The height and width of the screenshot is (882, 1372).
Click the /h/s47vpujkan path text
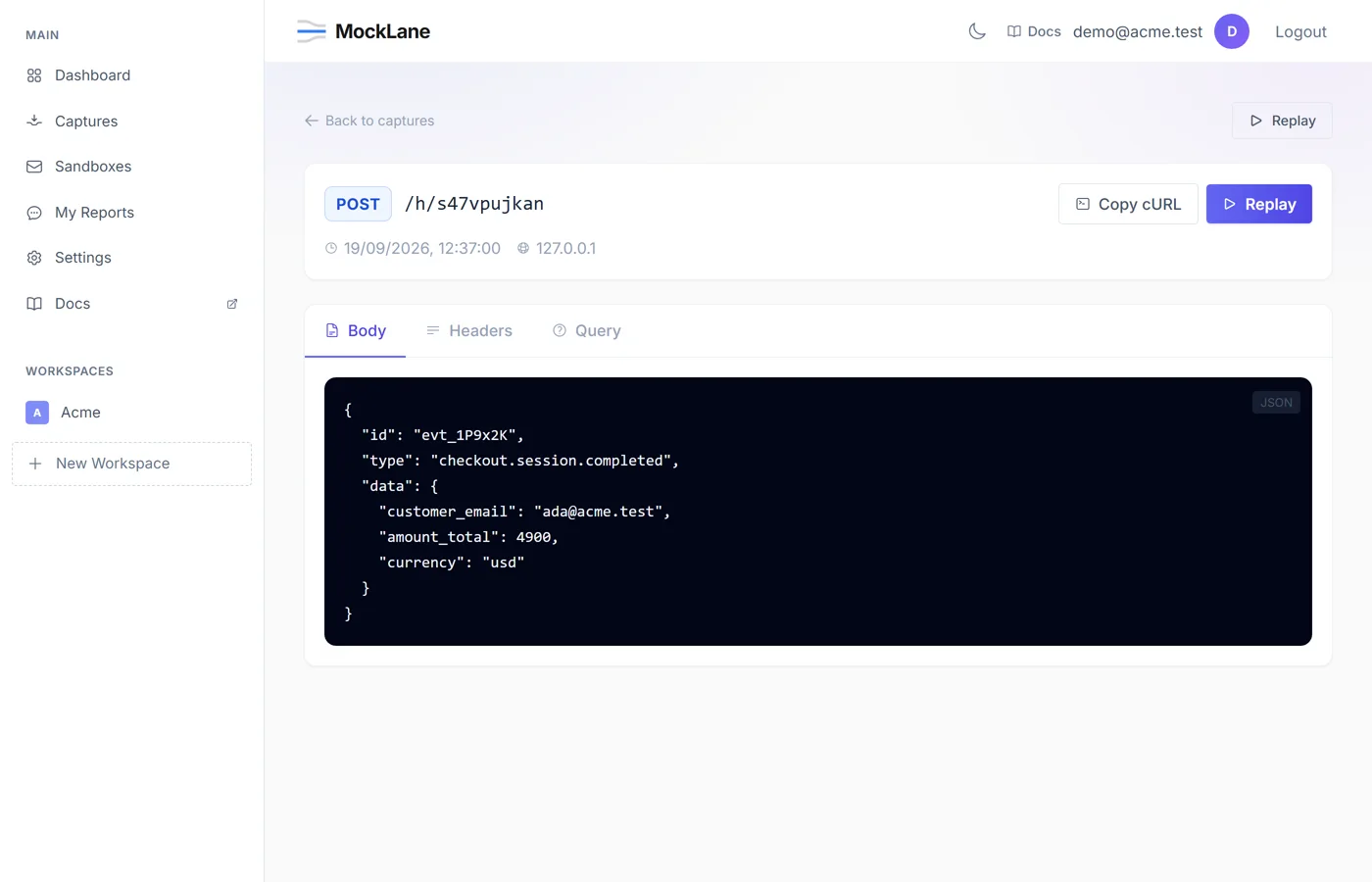tap(474, 204)
